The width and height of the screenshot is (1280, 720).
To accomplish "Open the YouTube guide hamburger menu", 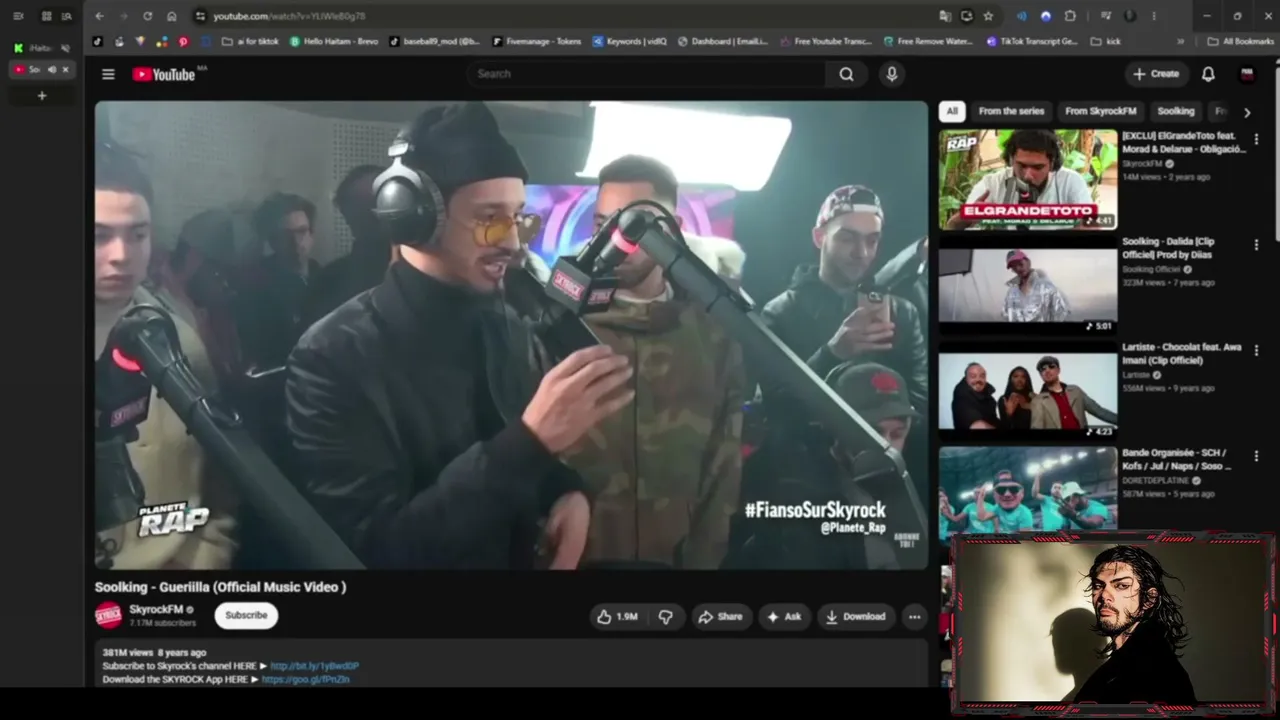I will click(x=108, y=74).
